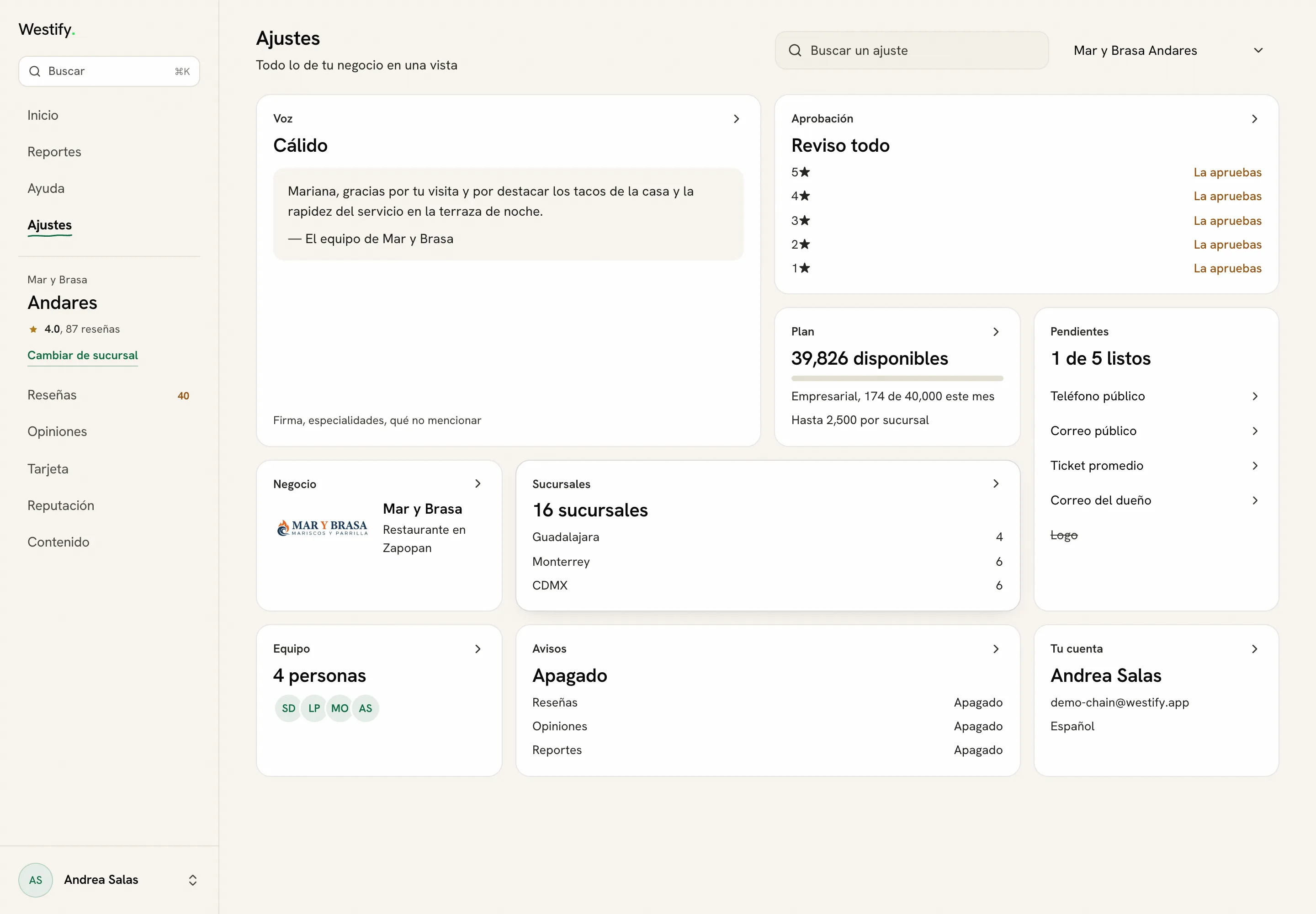Click the magnifier icon in sidebar Buscar field

coord(35,71)
